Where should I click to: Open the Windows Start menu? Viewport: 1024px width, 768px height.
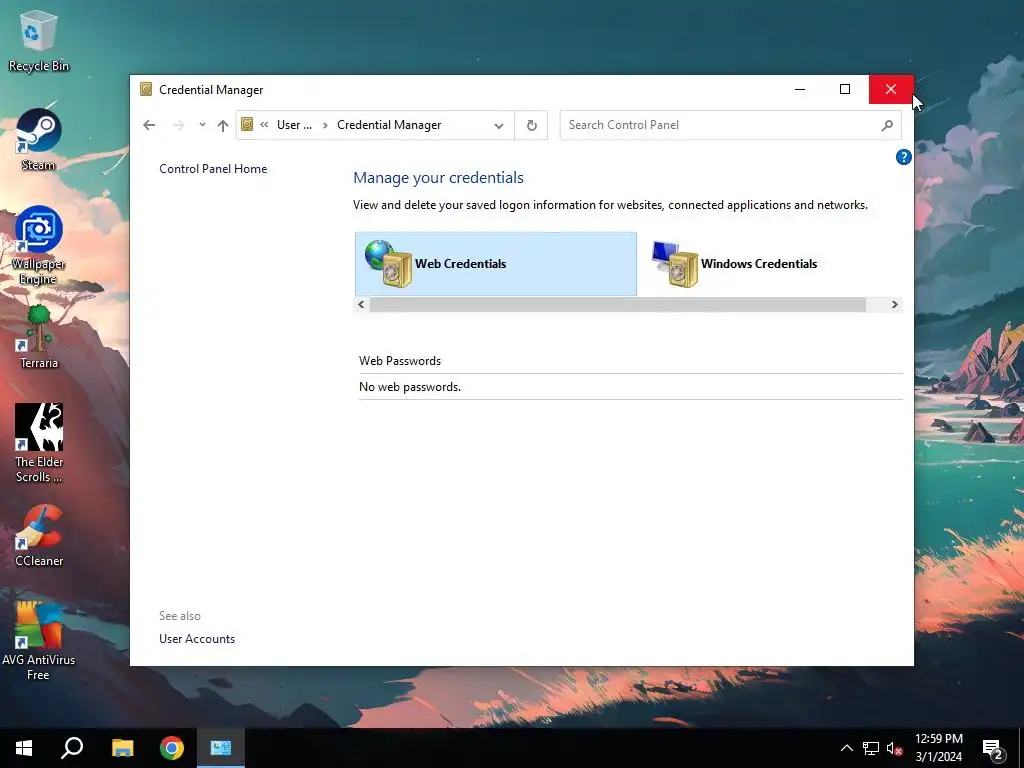24,748
